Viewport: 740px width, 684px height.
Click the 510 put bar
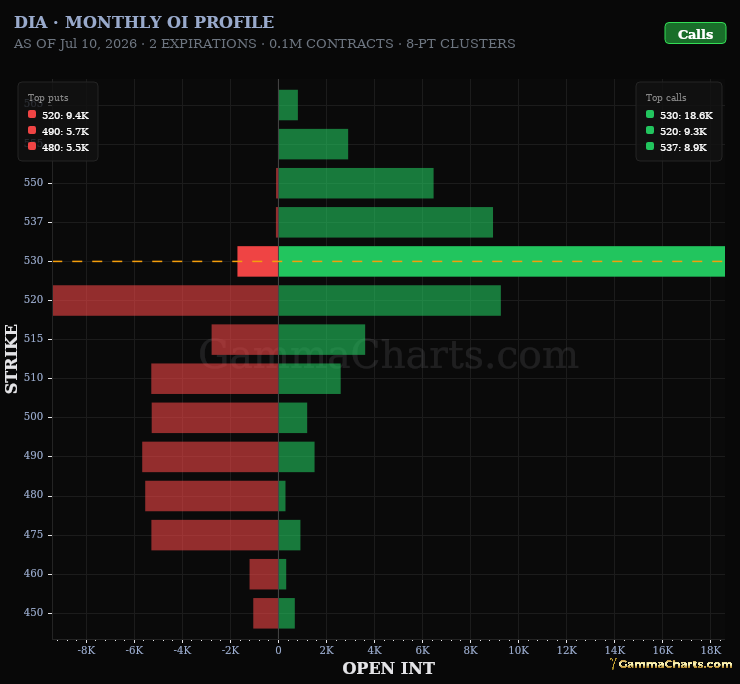[x=215, y=379]
